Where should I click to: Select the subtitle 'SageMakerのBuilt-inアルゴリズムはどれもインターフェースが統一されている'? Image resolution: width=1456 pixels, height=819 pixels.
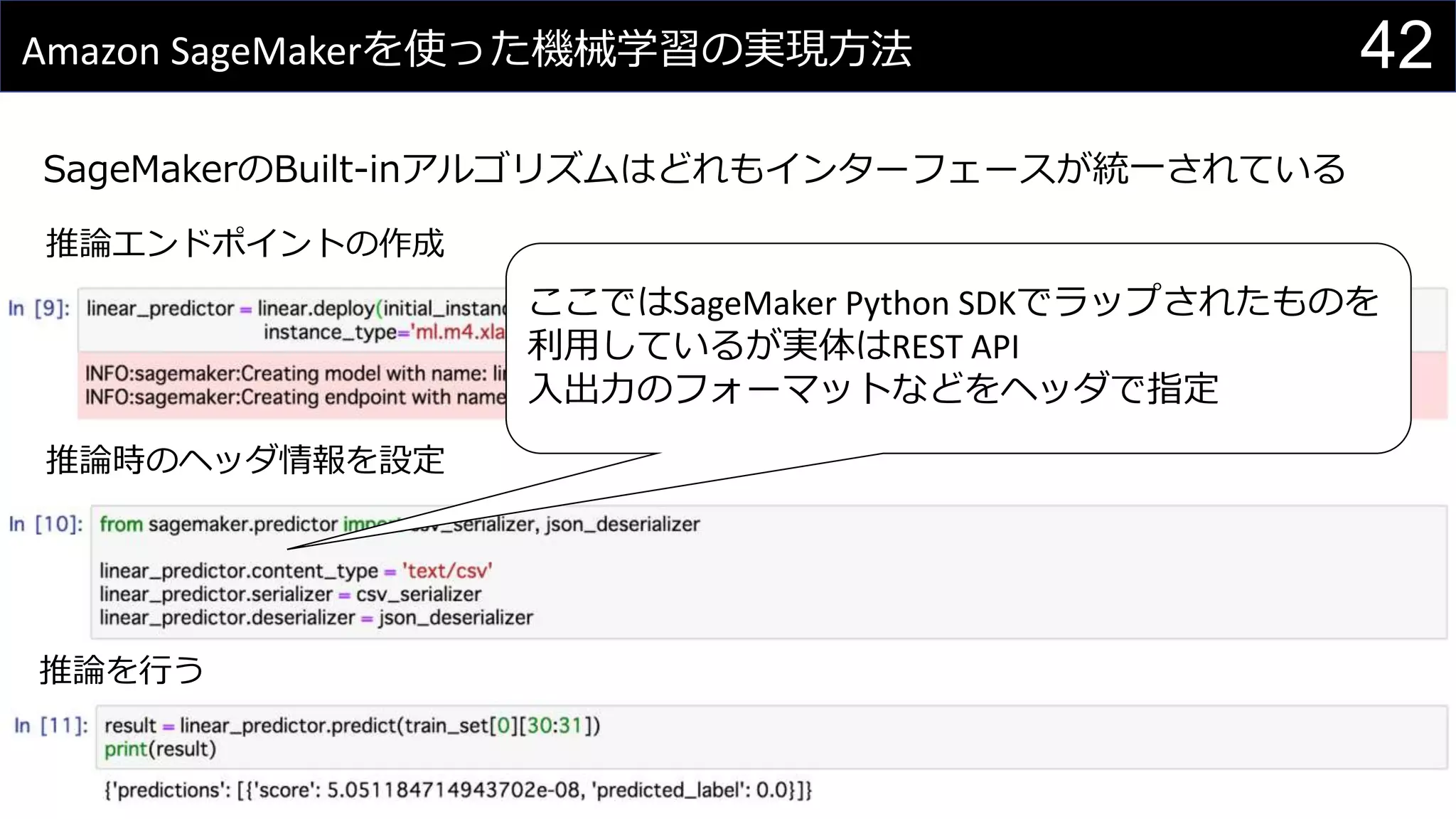pyautogui.click(x=694, y=169)
